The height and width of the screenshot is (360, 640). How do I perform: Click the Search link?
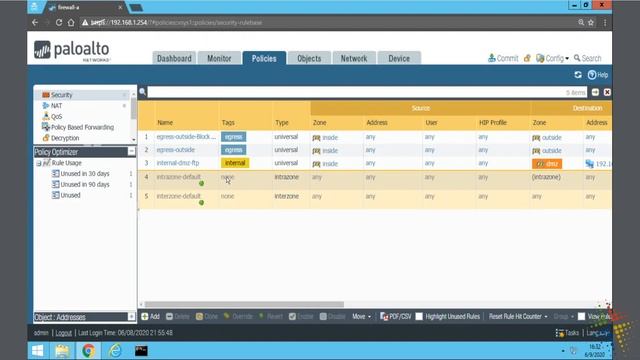tap(587, 58)
